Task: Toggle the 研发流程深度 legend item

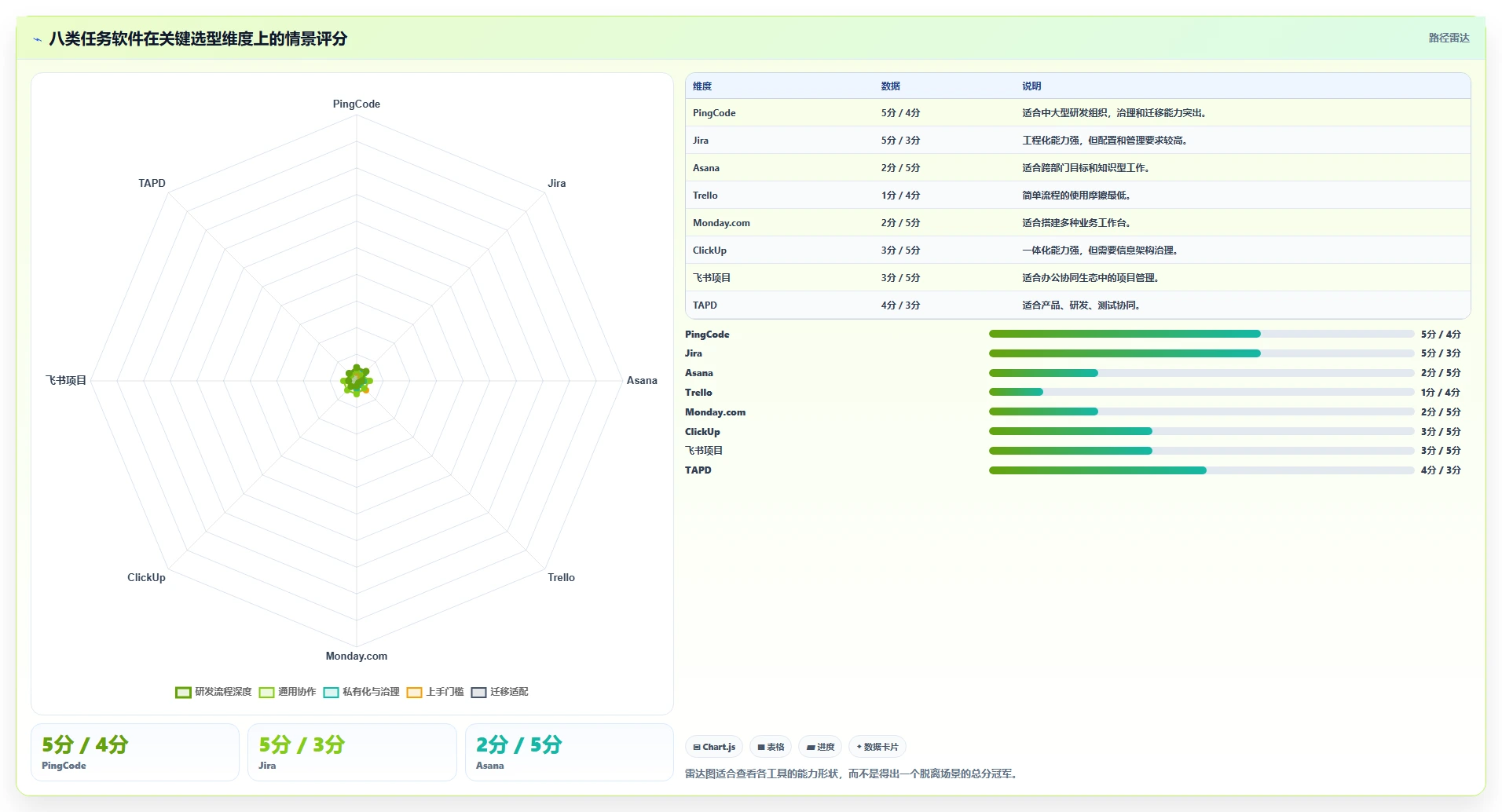Action: click(214, 692)
